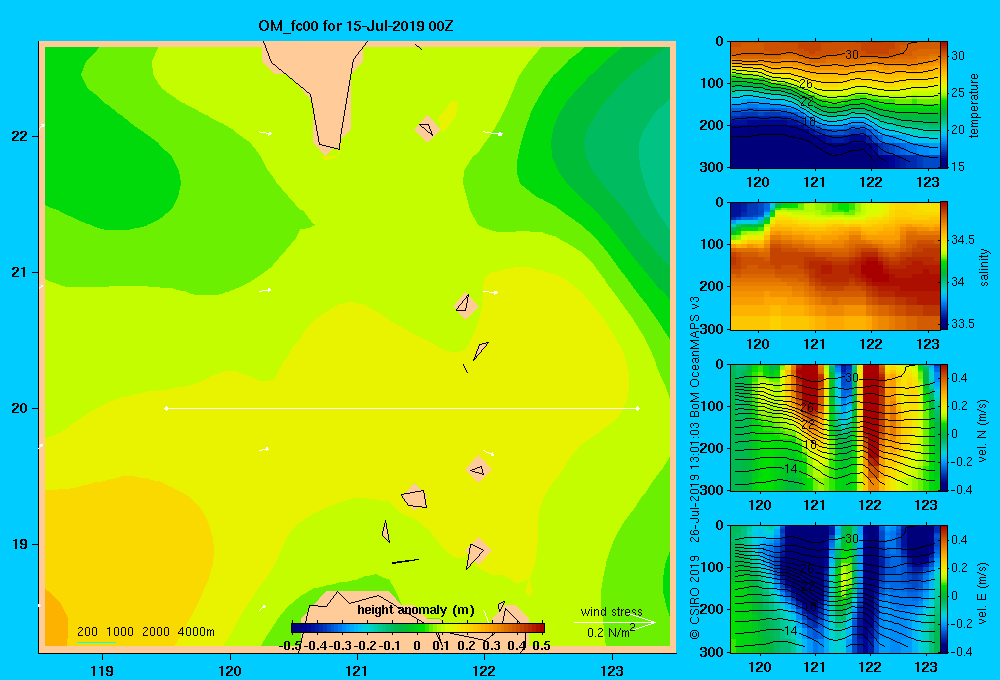Click the west endpoint of the white transect line
1000x680 pixels.
coord(166,408)
